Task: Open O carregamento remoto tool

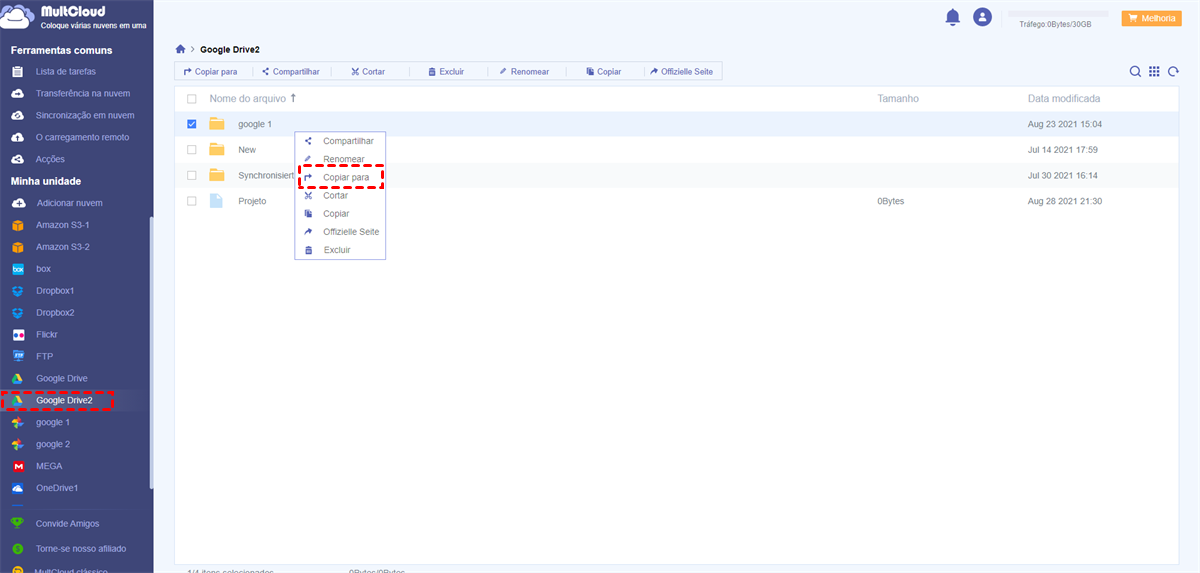Action: pos(82,138)
